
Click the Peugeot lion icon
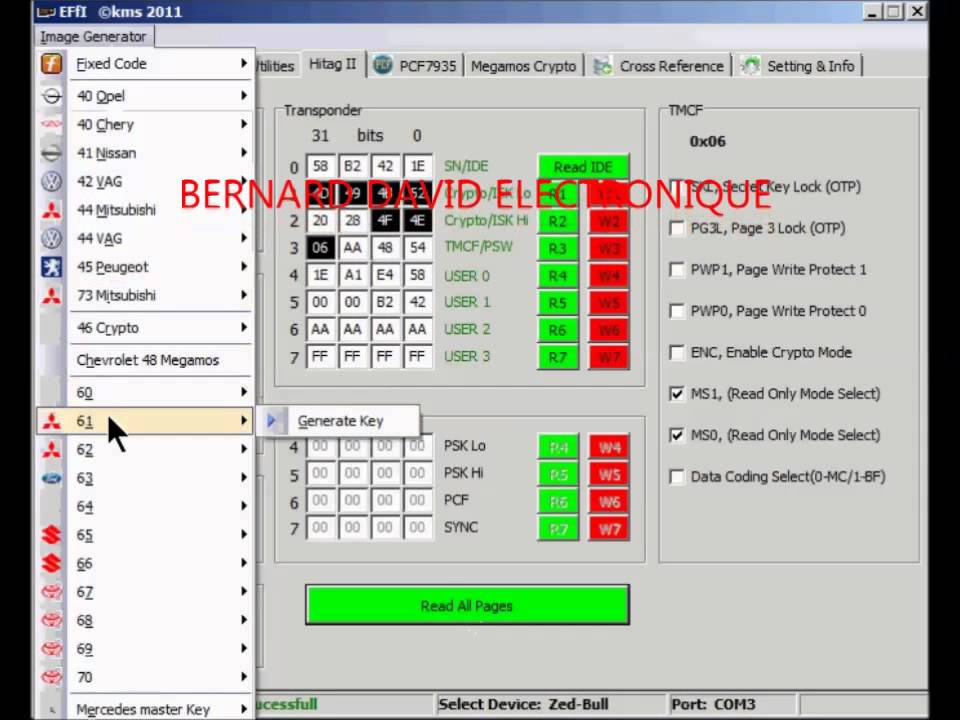tap(51, 267)
